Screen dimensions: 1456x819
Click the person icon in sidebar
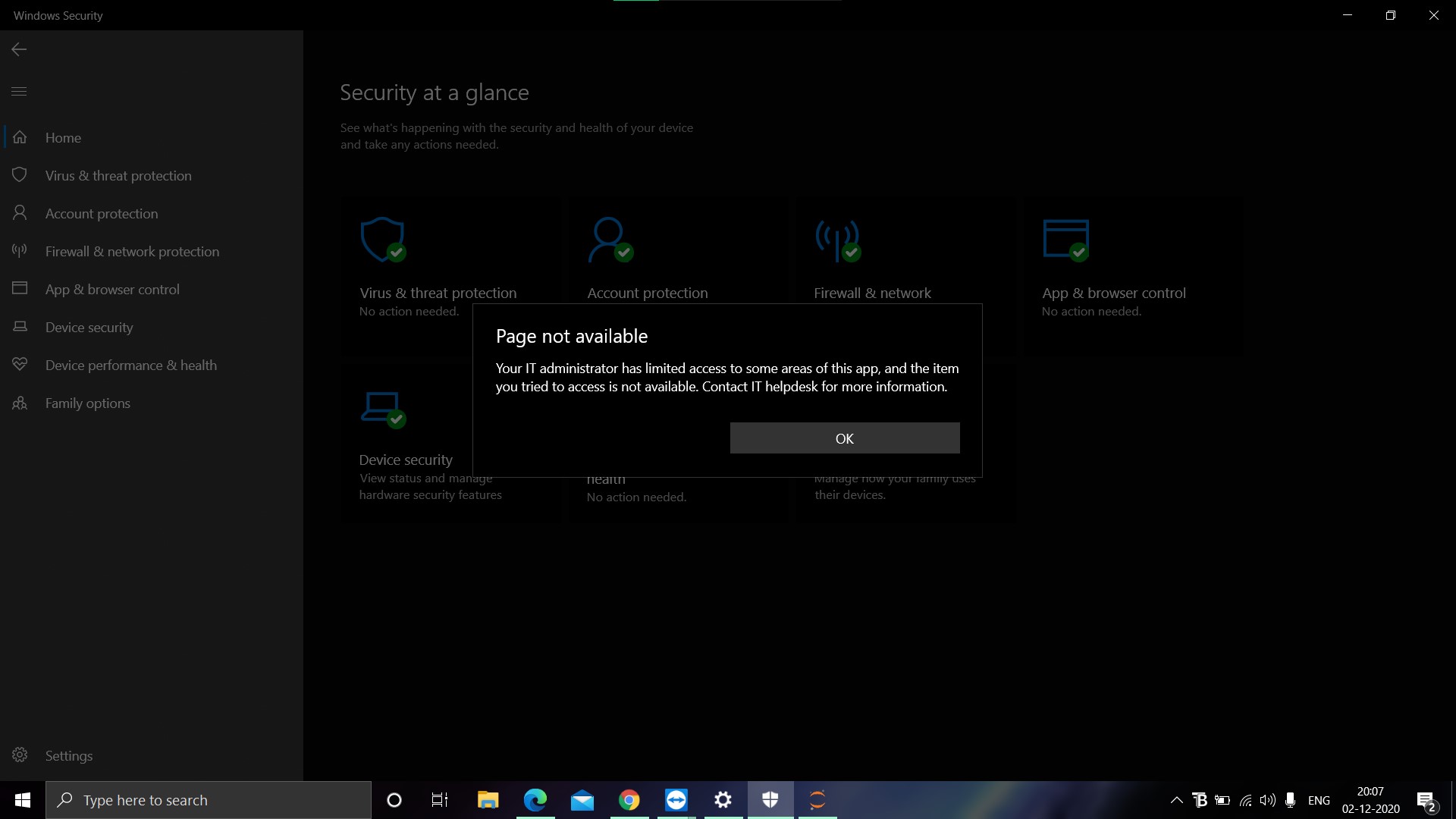point(20,213)
